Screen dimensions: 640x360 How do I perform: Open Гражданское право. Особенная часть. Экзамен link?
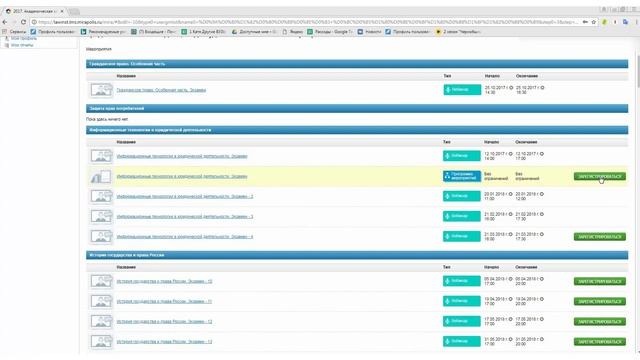pyautogui.click(x=161, y=90)
